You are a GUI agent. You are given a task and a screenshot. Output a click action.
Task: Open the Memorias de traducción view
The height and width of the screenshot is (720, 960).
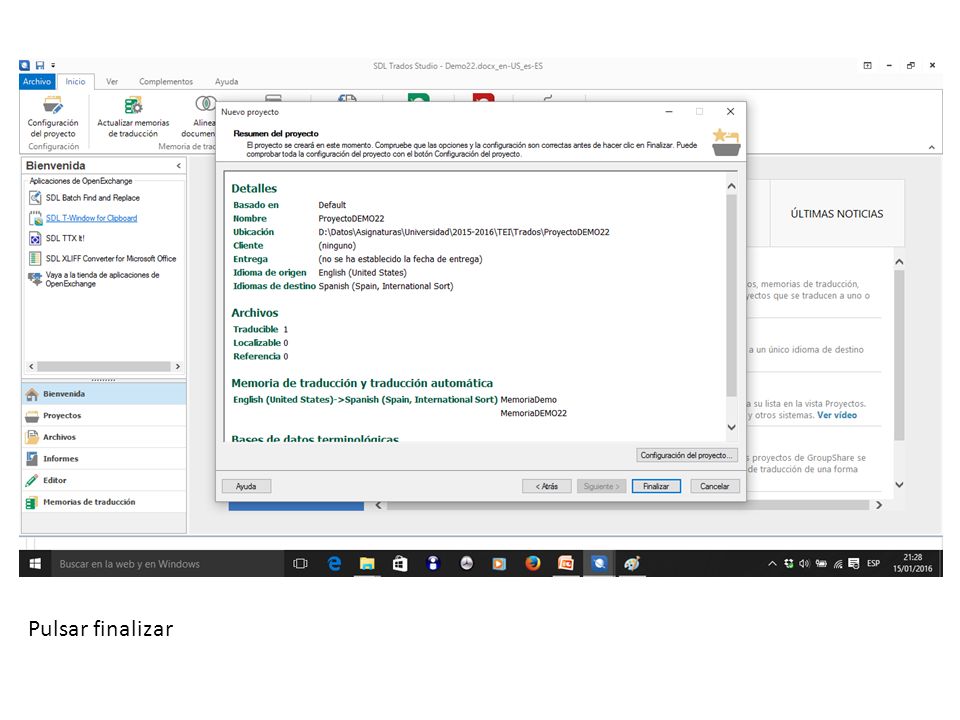tap(104, 502)
